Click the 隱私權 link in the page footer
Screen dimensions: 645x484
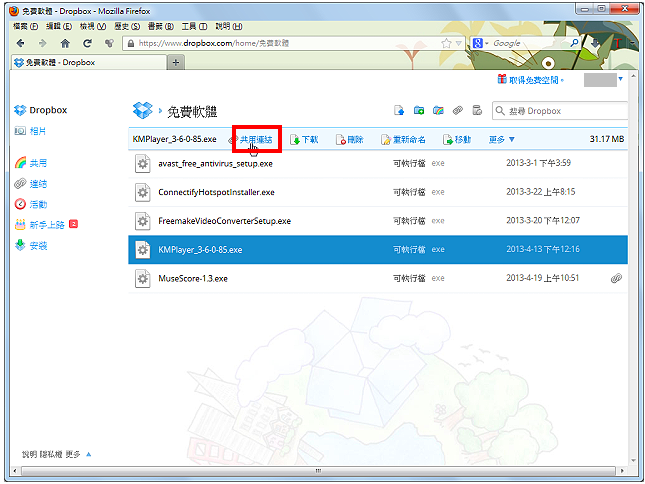[51, 454]
